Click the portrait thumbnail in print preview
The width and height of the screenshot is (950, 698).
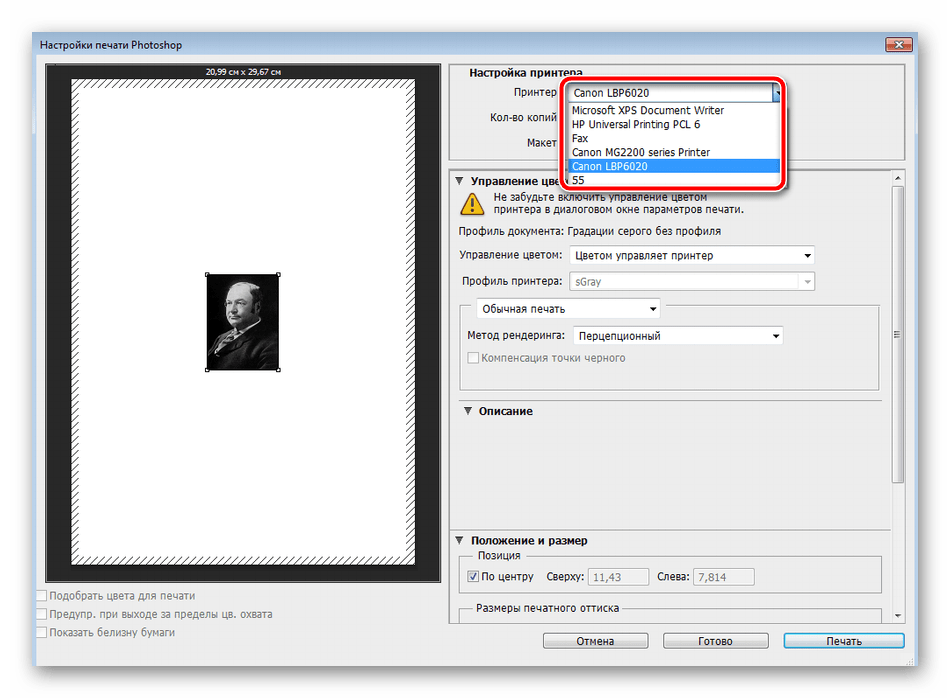point(242,322)
